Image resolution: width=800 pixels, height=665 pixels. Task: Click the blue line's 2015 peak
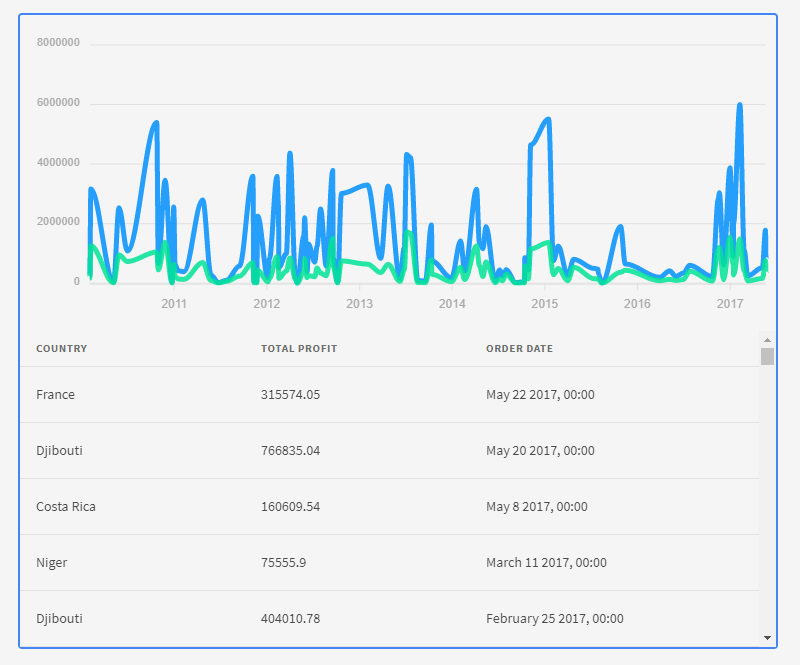tap(548, 119)
